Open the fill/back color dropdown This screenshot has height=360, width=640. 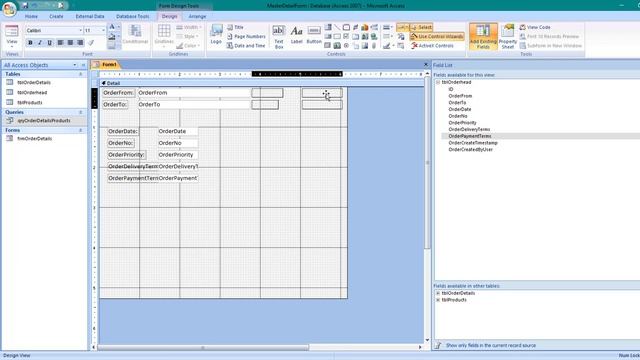(119, 37)
